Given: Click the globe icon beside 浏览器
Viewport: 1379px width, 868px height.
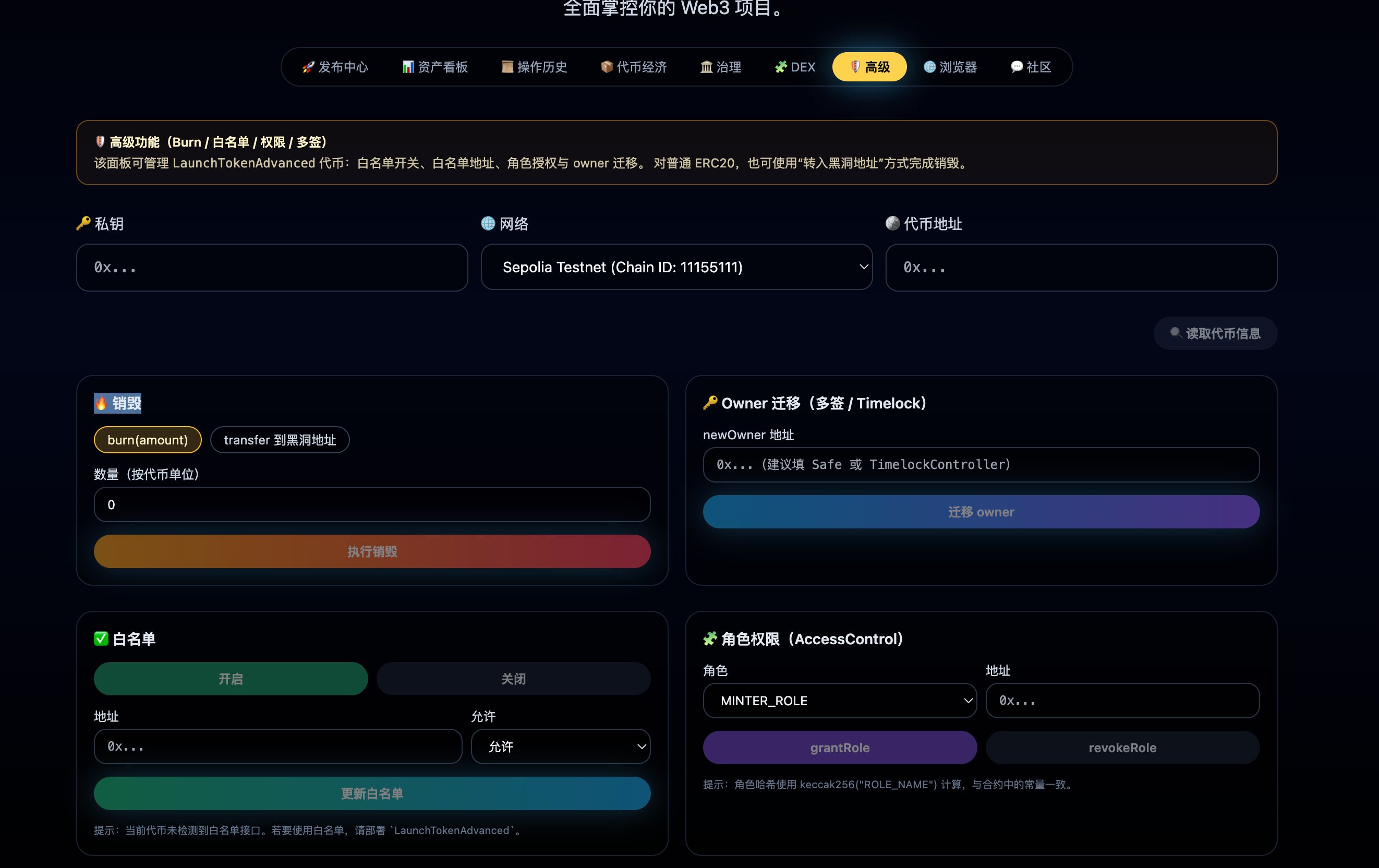Looking at the screenshot, I should point(929,67).
